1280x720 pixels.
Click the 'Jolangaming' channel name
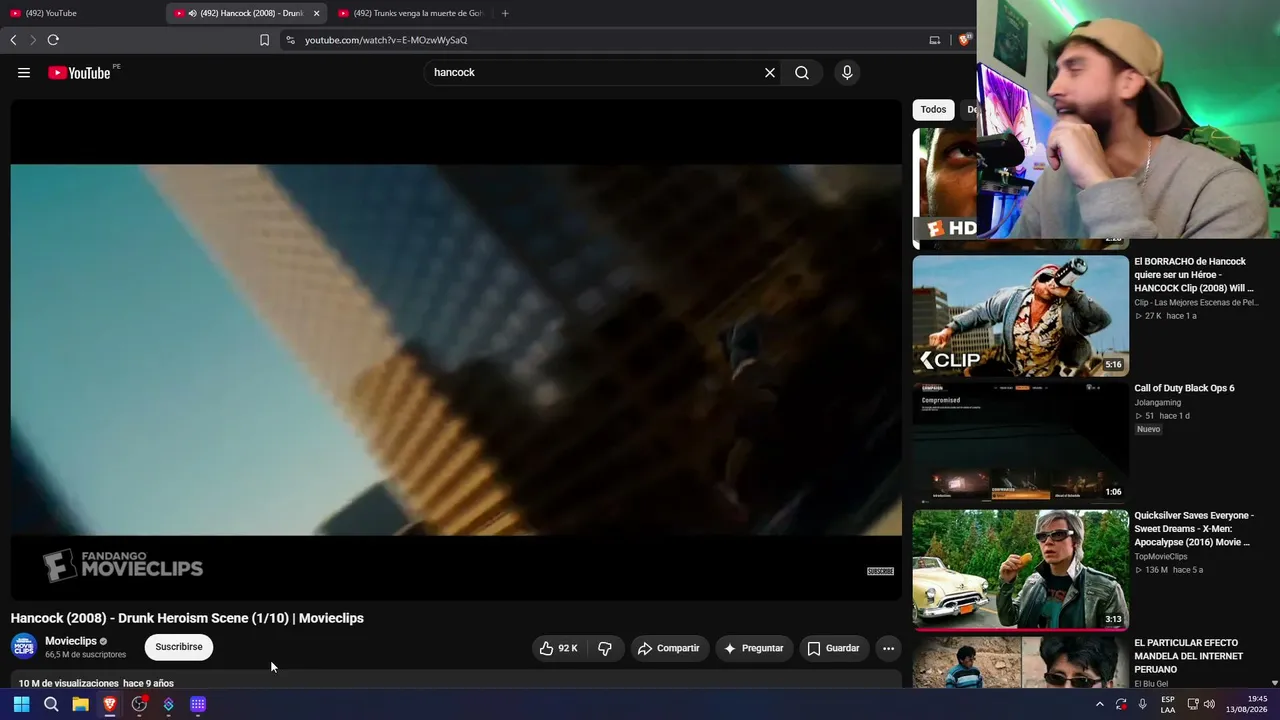[1158, 402]
